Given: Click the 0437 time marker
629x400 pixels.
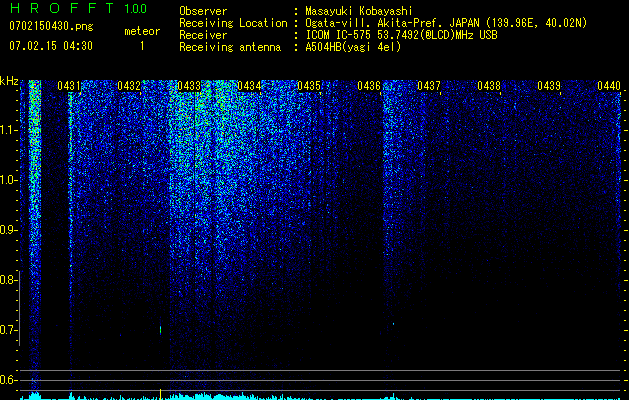Looking at the screenshot, I should pyautogui.click(x=429, y=86).
